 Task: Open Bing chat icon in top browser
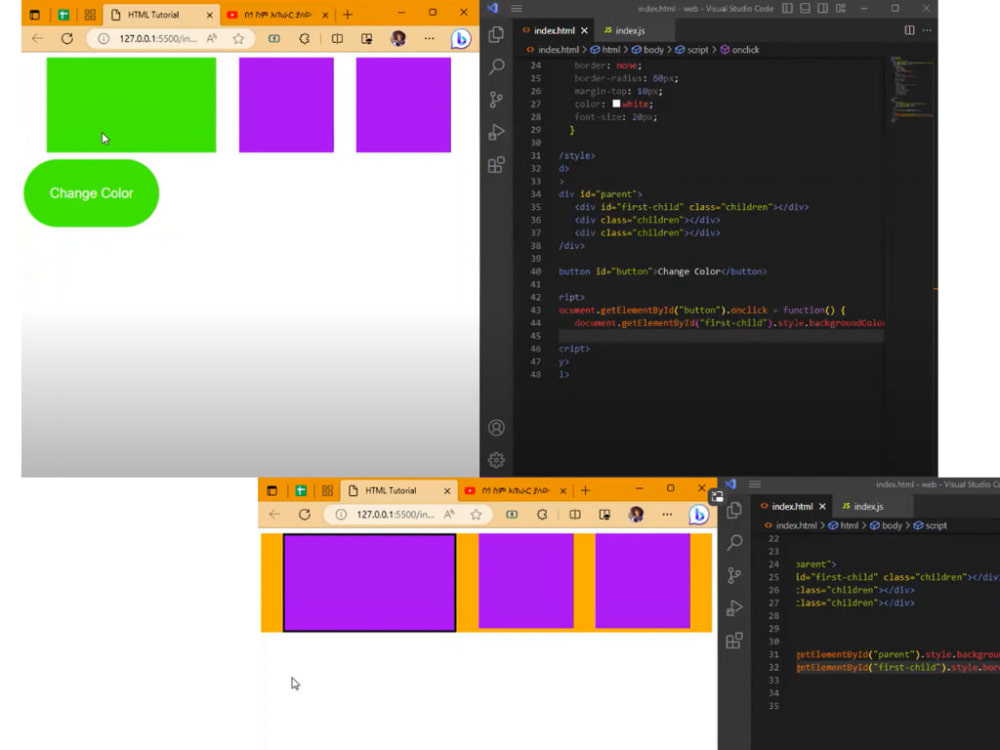pos(460,39)
